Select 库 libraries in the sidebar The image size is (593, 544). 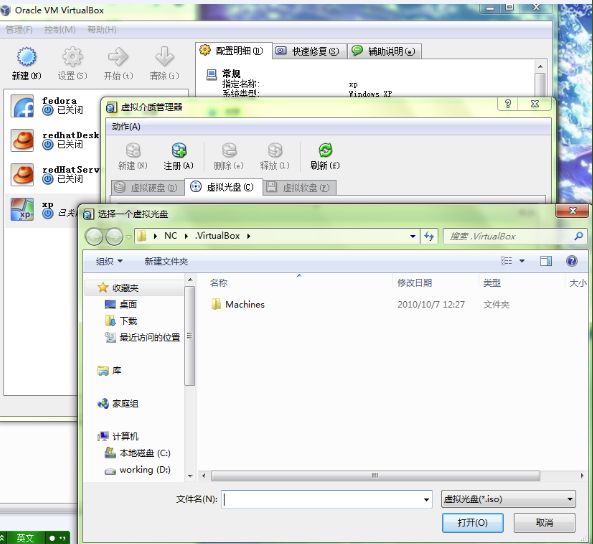tap(110, 371)
